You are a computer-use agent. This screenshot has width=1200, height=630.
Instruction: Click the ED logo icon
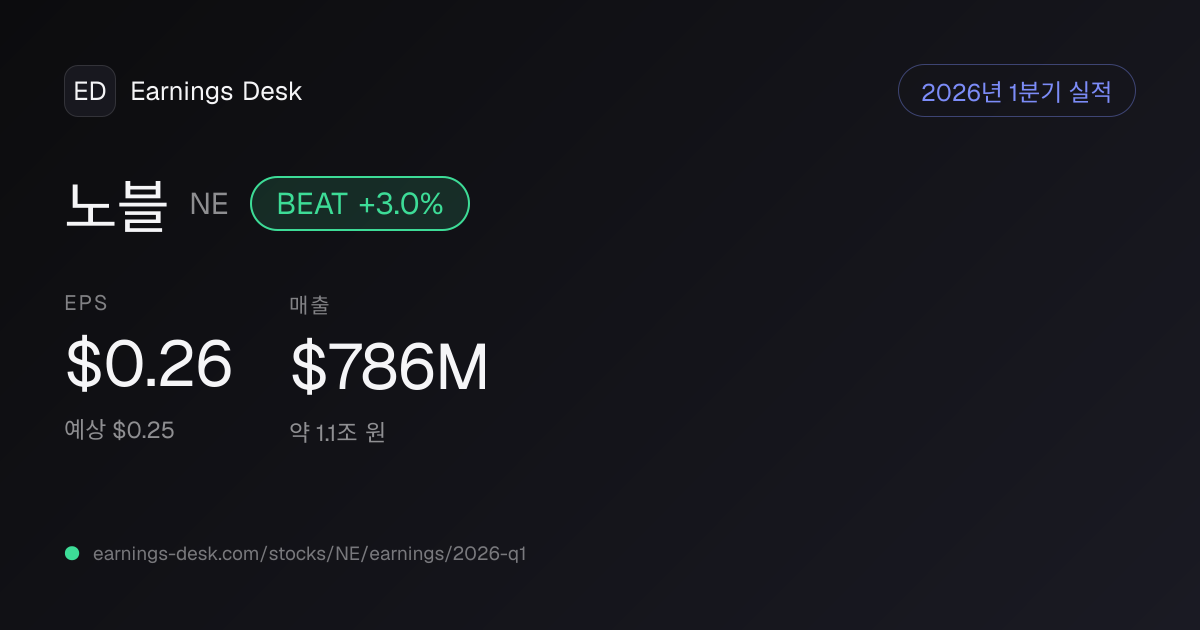[90, 91]
